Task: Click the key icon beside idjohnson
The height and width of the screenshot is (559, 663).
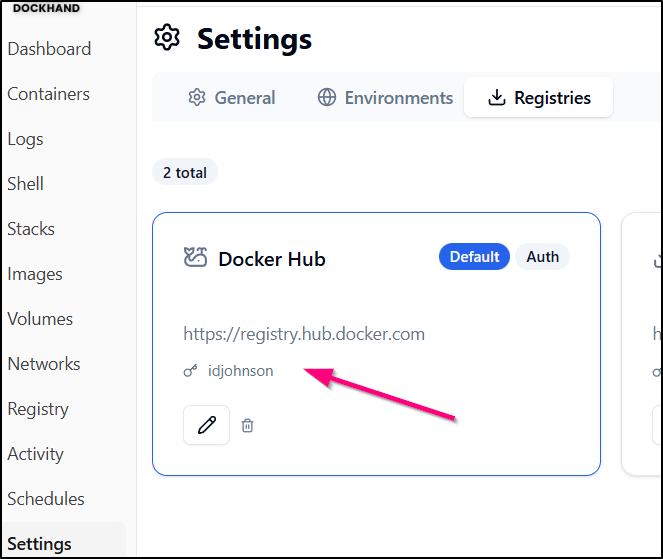Action: 190,371
